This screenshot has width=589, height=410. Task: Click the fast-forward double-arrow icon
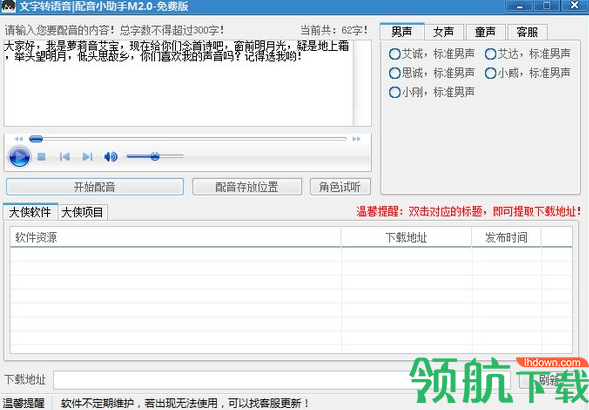356,139
